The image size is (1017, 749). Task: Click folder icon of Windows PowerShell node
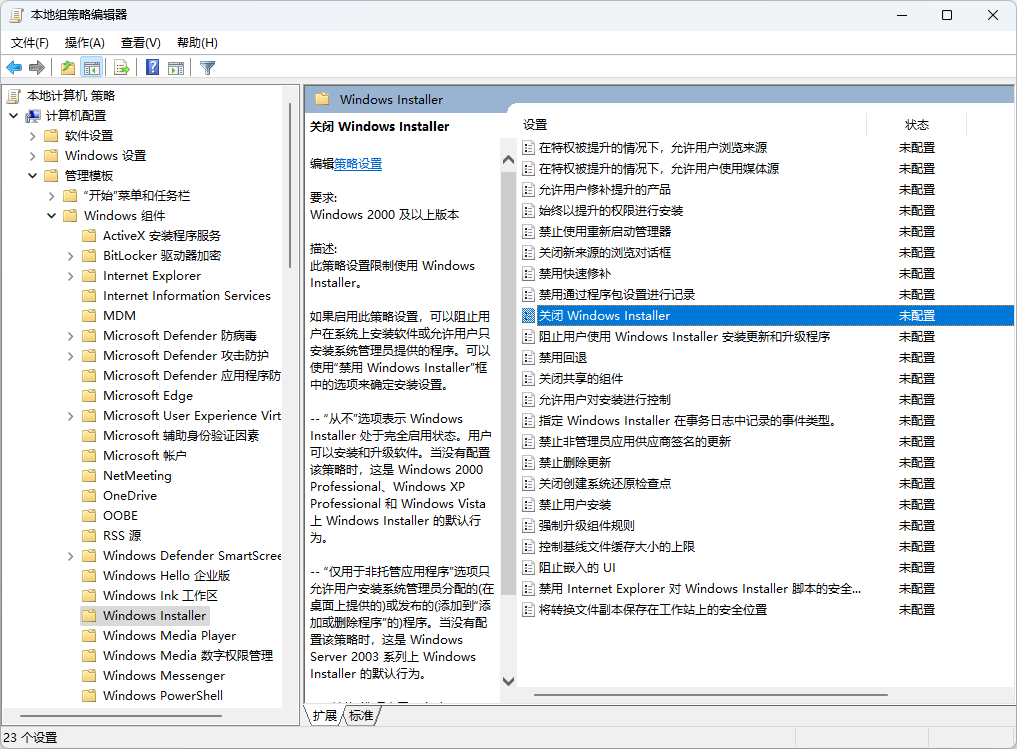90,696
